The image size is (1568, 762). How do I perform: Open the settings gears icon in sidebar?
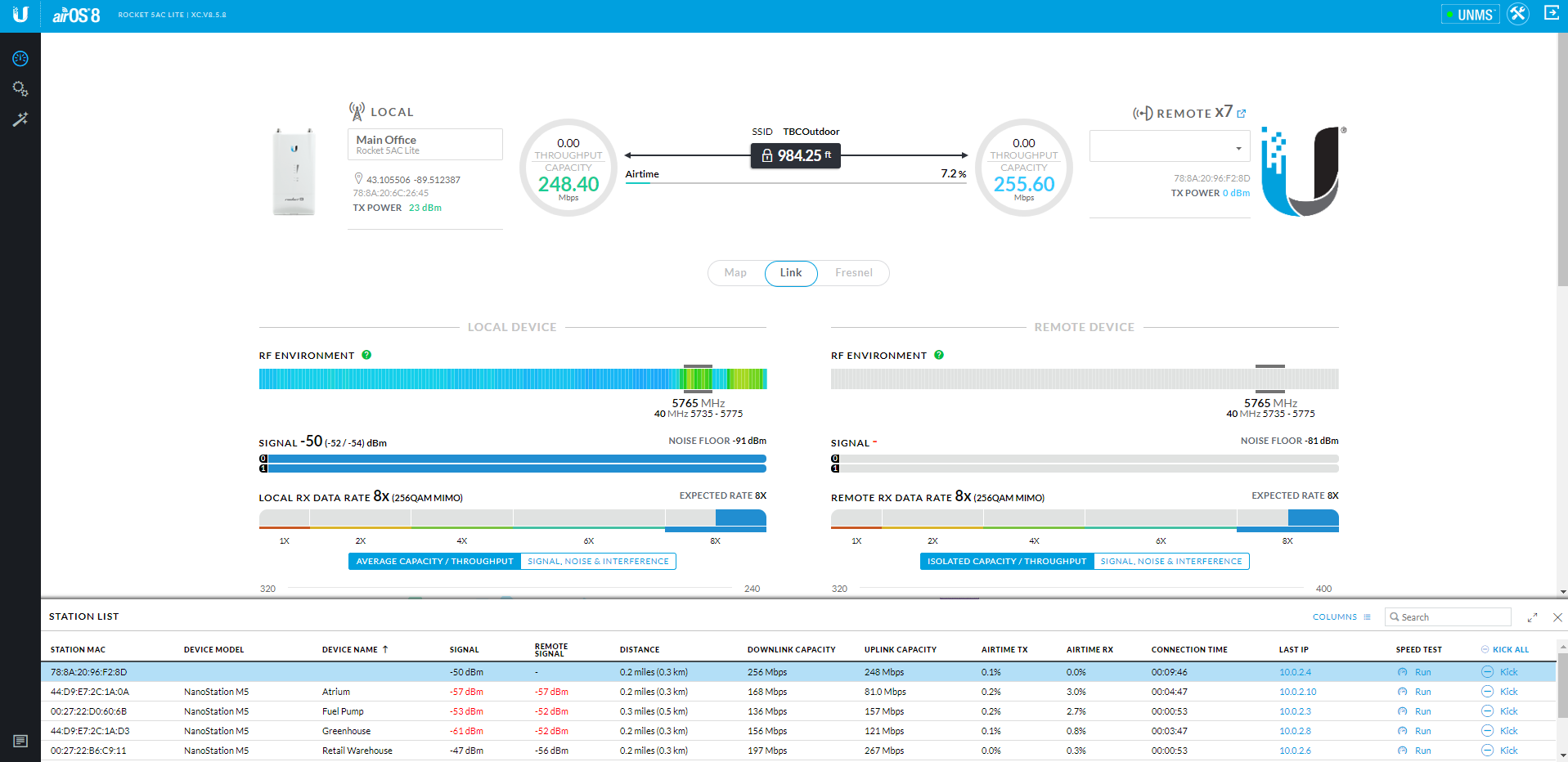[x=20, y=88]
